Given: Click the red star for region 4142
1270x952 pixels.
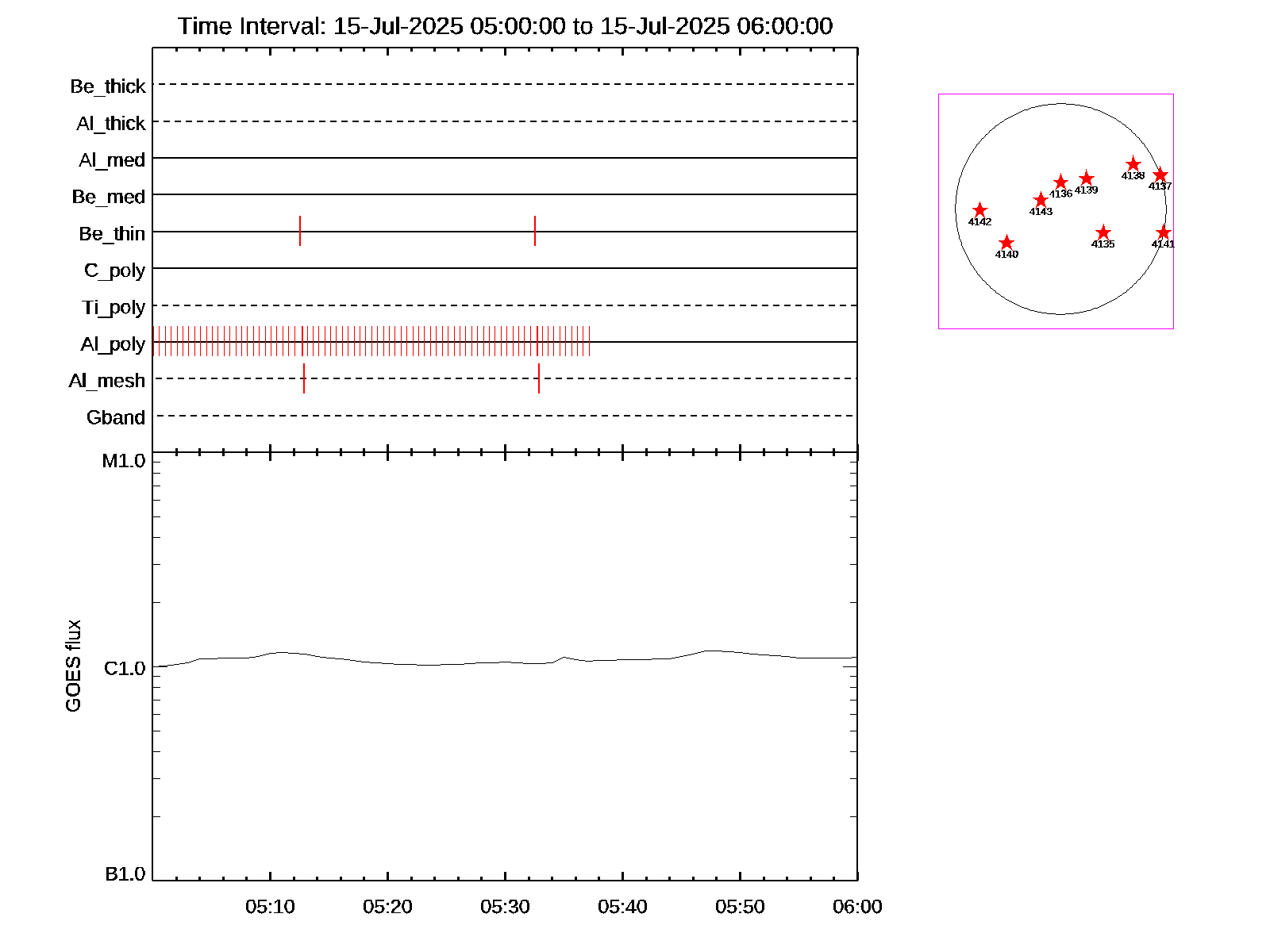Looking at the screenshot, I should pos(979,210).
